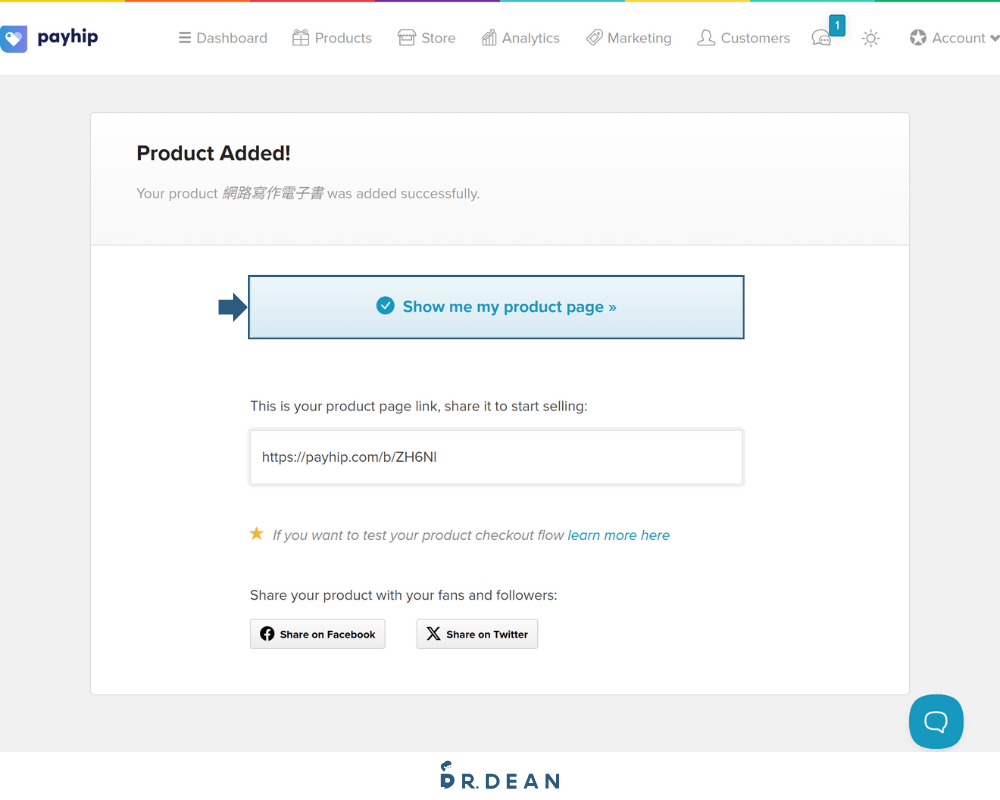Share the product on Facebook
This screenshot has width=1000, height=800.
[318, 634]
